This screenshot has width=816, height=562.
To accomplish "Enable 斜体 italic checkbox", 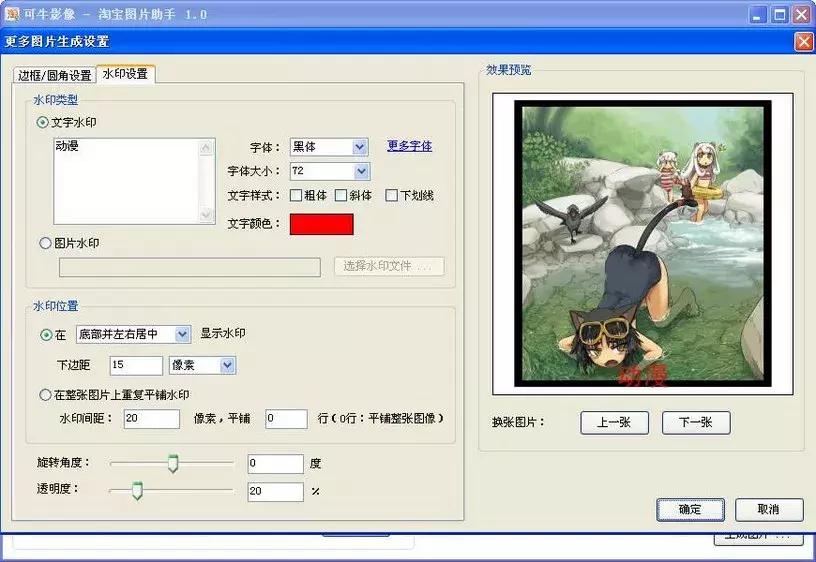I will pyautogui.click(x=341, y=195).
